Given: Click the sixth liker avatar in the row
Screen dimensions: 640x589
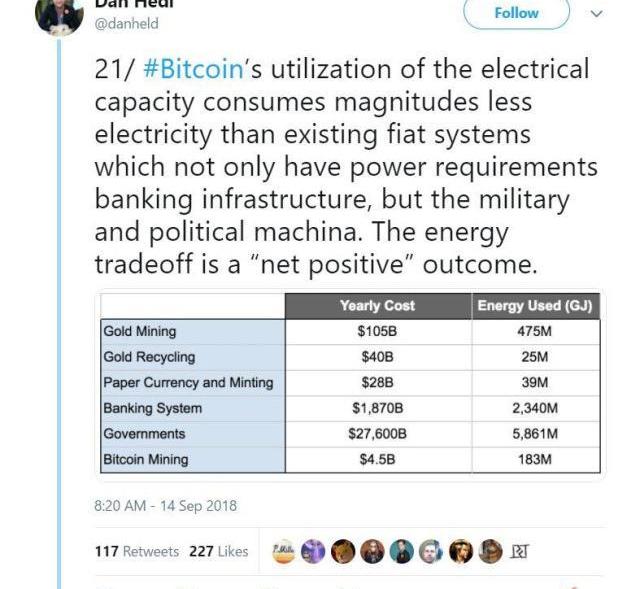Looking at the screenshot, I should pyautogui.click(x=431, y=551).
